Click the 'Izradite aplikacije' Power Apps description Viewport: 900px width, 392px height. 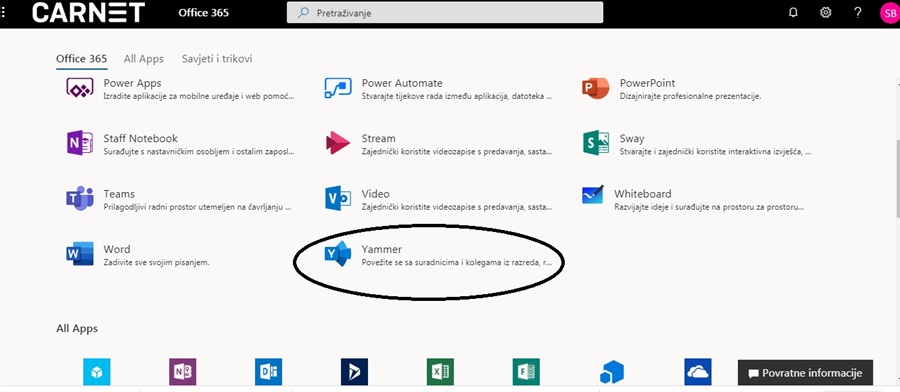199,96
